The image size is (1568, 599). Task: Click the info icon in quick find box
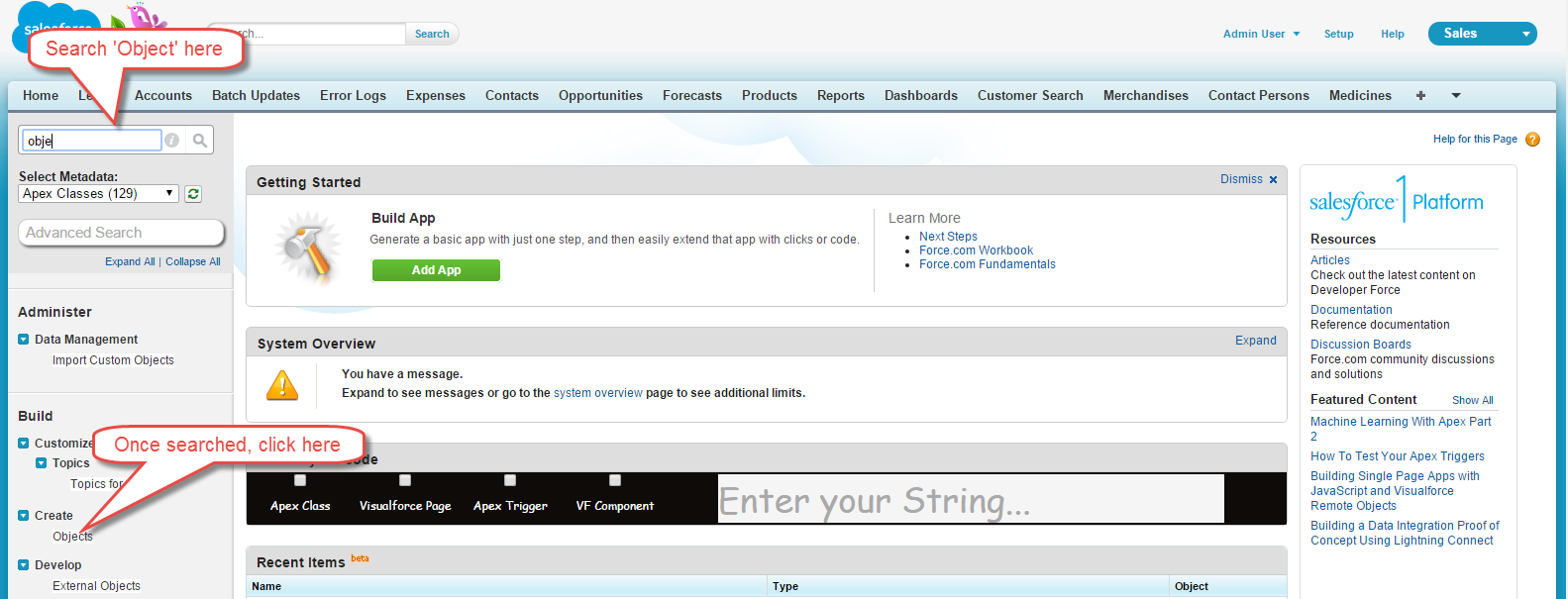[x=172, y=141]
